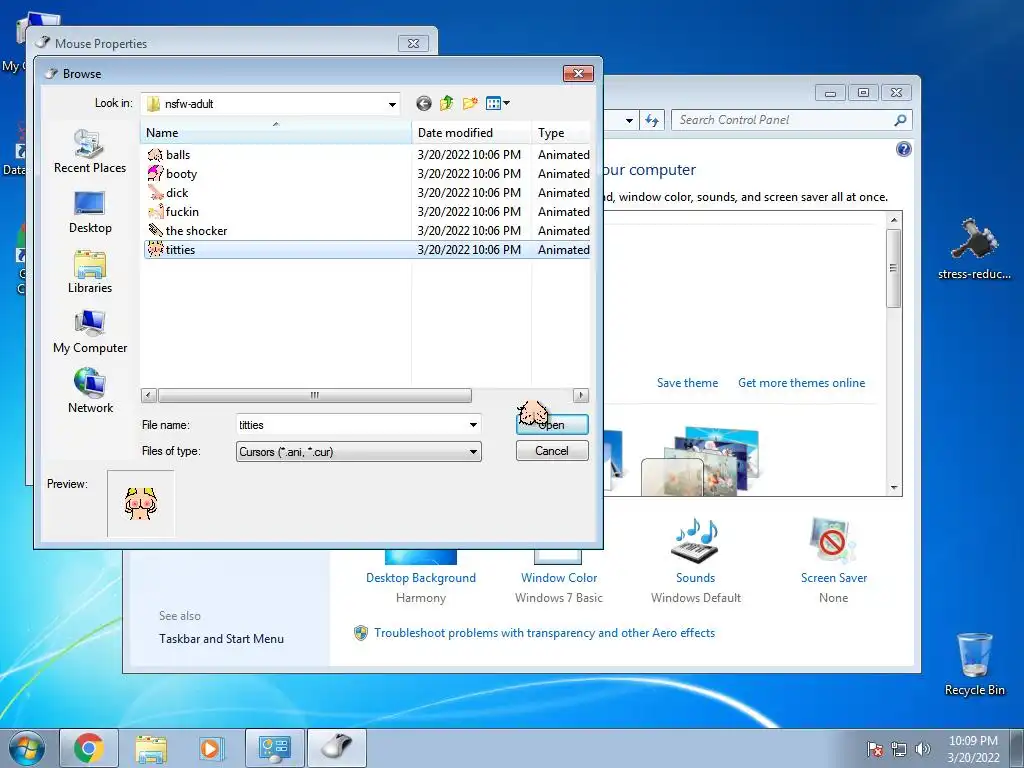The image size is (1024, 768).
Task: Open the Files of type combo box
Action: pyautogui.click(x=359, y=452)
